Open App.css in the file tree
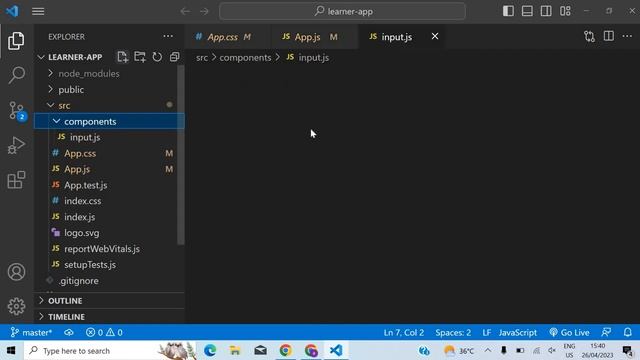Viewport: 640px width, 360px height. (109, 153)
